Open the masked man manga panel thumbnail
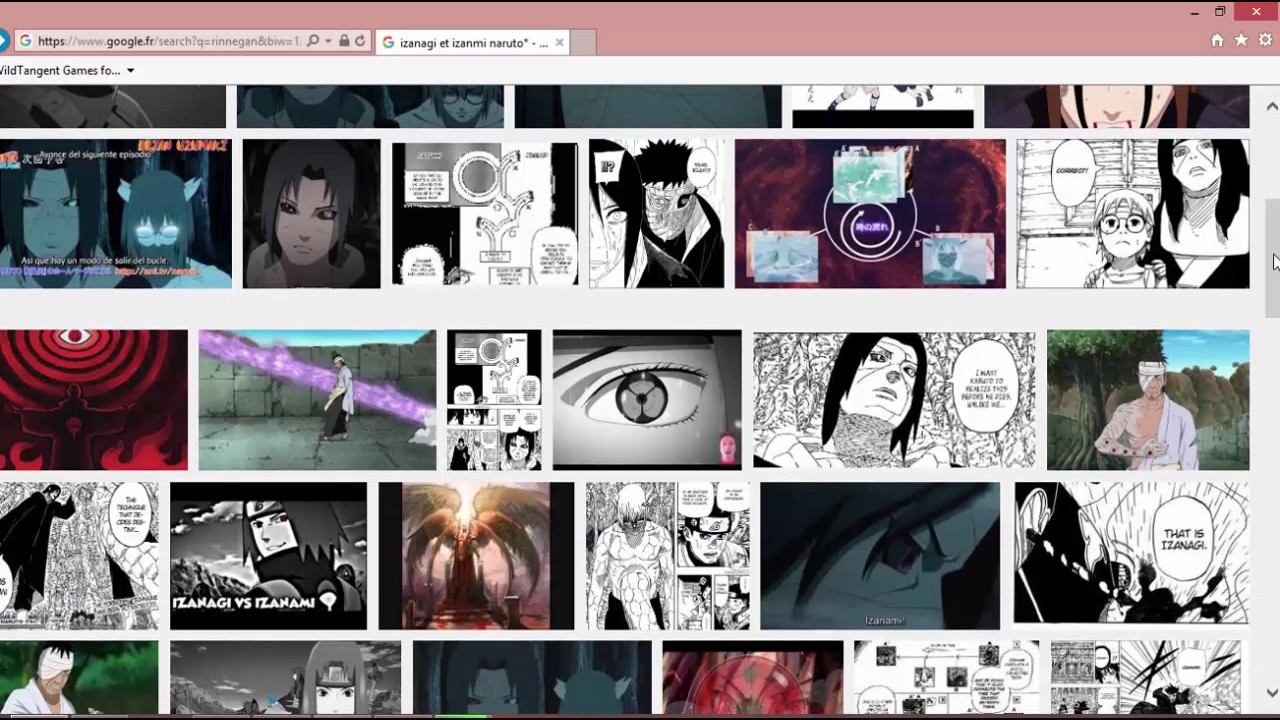The image size is (1280, 720). pos(656,213)
